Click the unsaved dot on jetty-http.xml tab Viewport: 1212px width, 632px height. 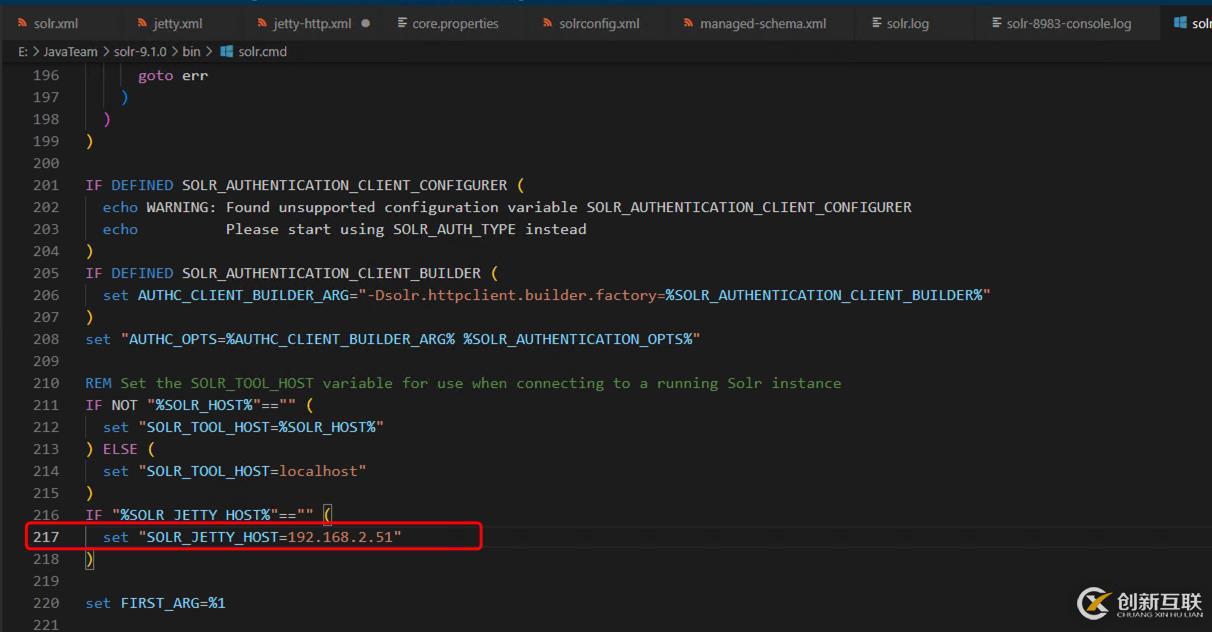tap(365, 23)
